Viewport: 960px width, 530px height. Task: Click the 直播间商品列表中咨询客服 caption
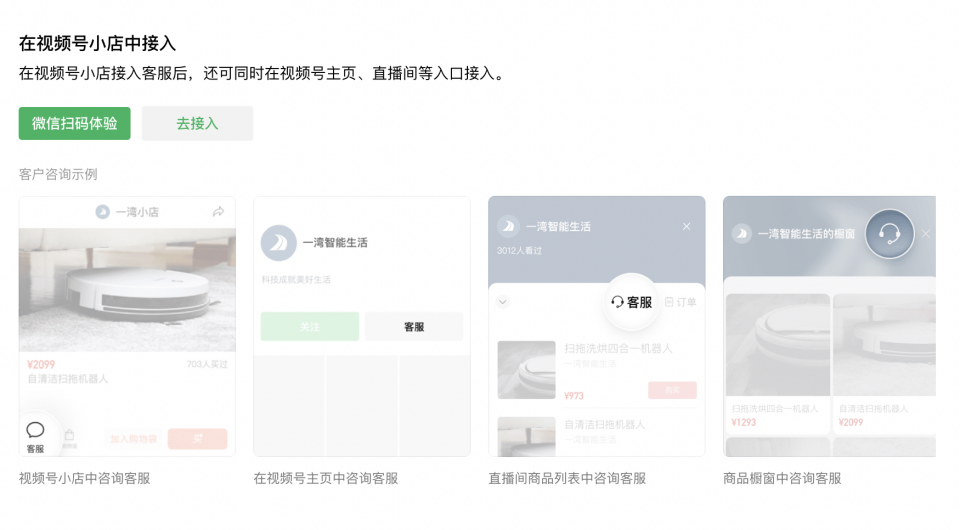567,479
